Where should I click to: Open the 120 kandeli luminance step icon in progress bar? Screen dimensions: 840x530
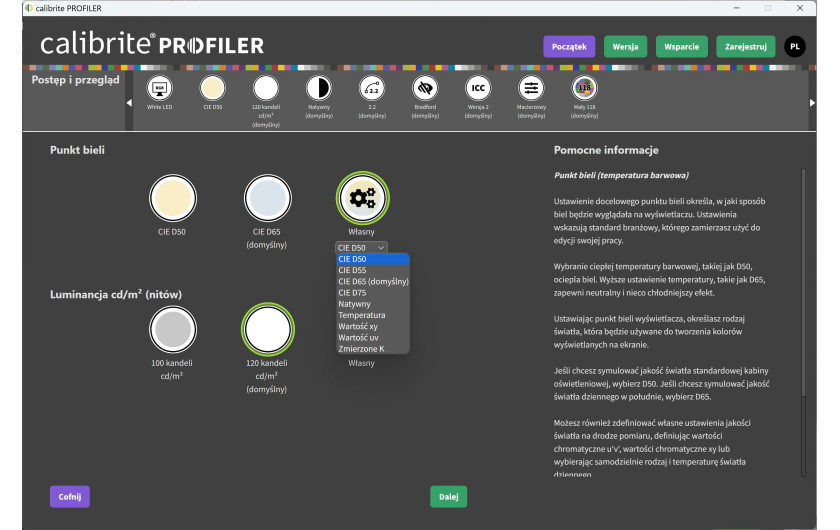pos(266,88)
